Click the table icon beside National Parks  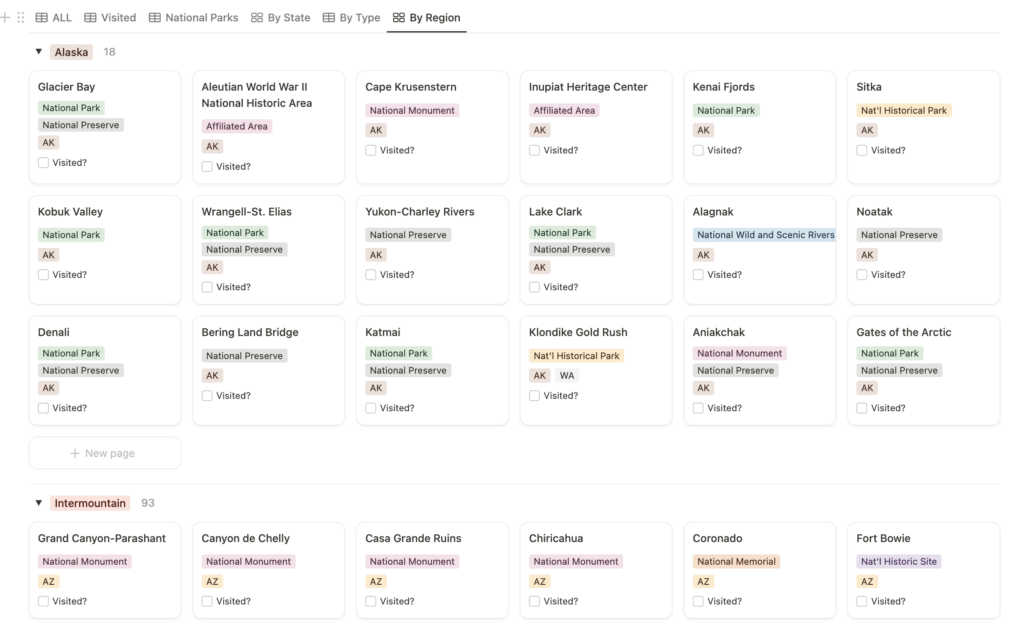[x=154, y=17]
